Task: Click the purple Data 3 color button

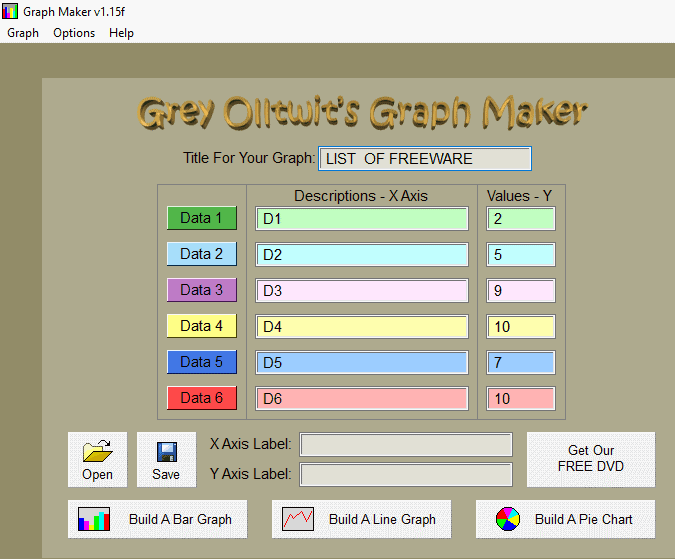Action: (202, 290)
